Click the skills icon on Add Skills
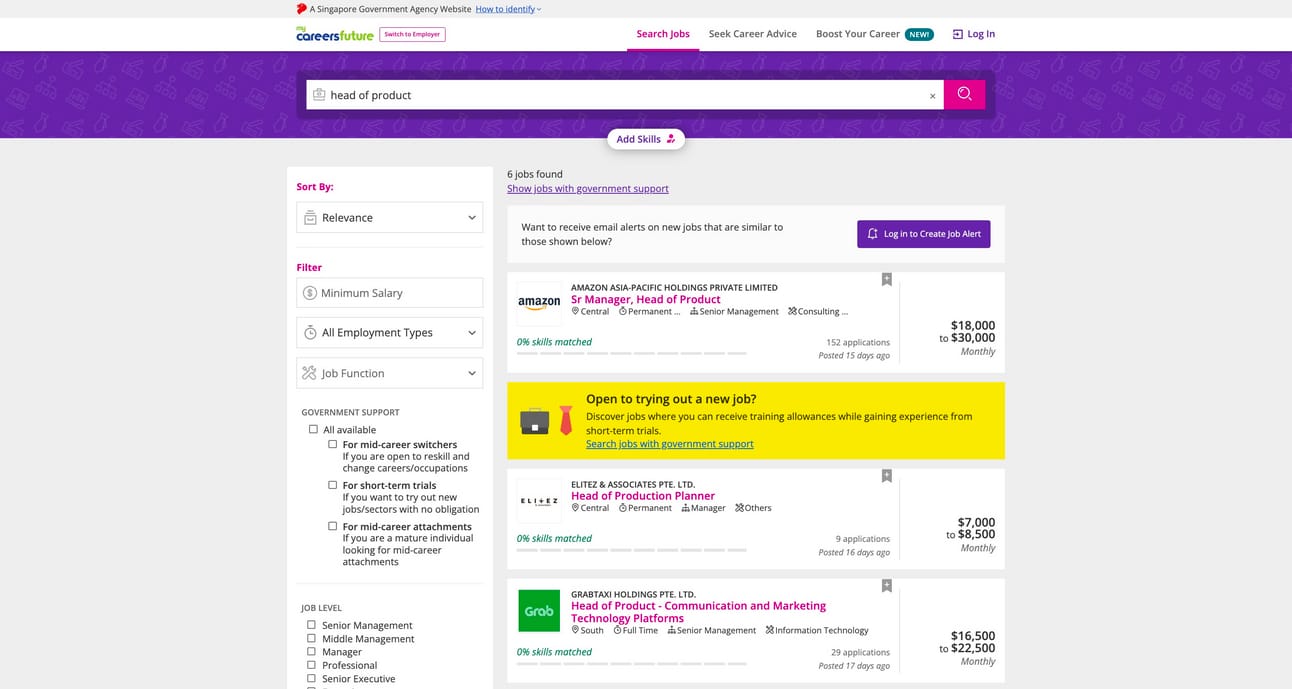 (x=671, y=139)
